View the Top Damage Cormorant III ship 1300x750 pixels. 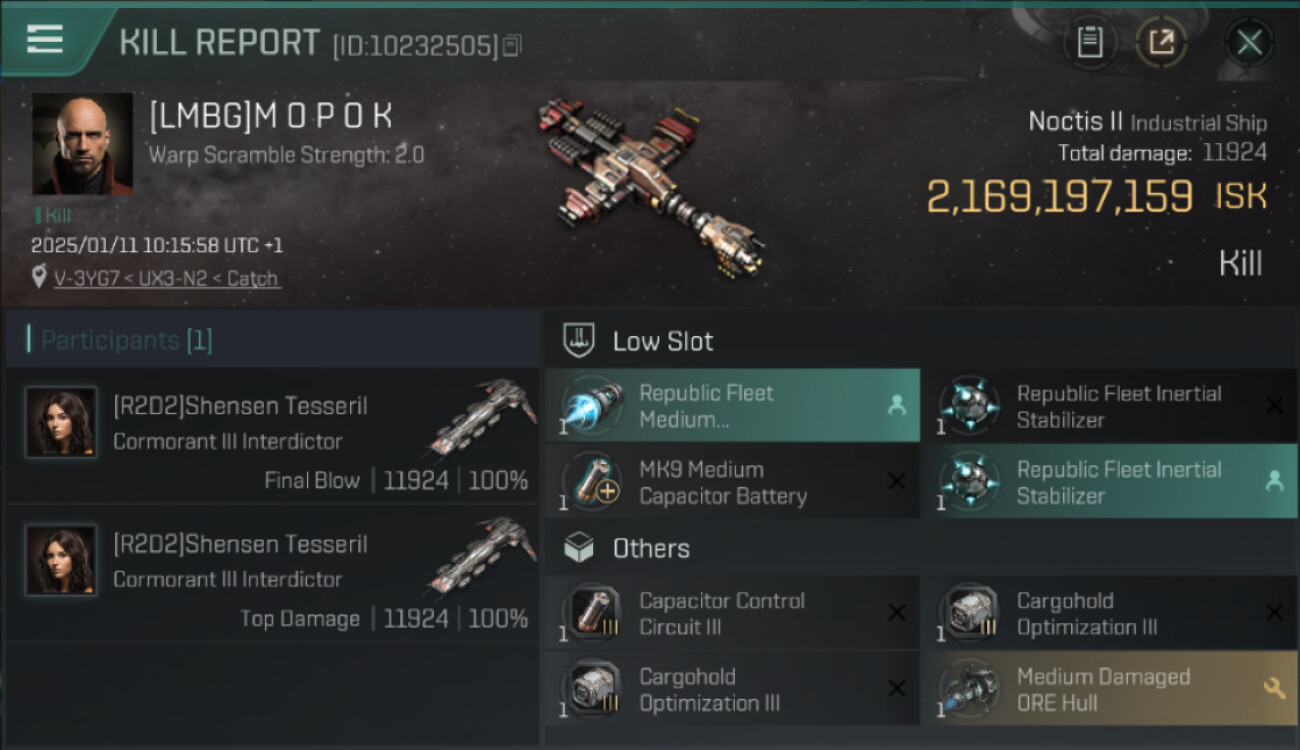click(x=486, y=555)
